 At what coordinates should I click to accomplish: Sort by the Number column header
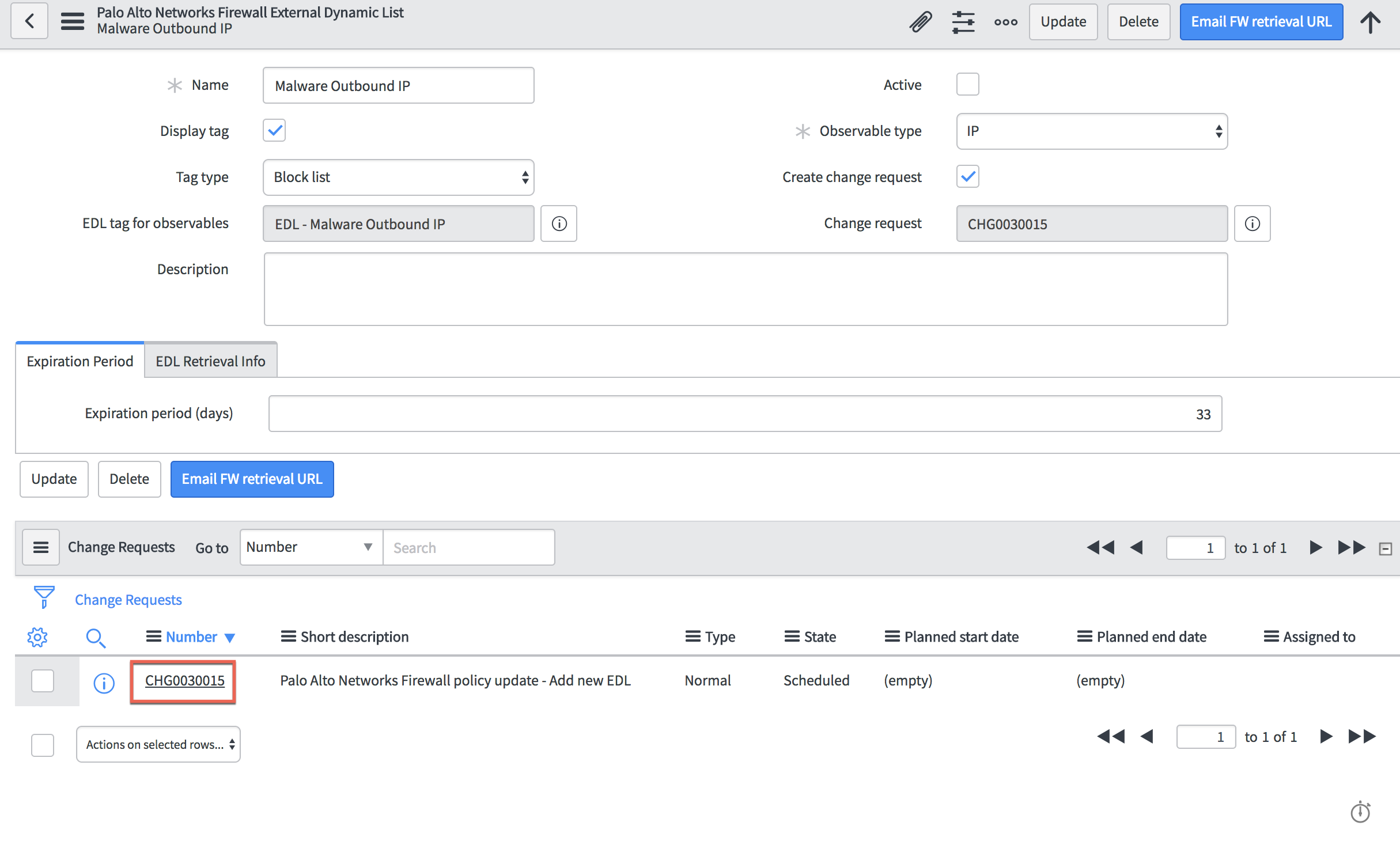pyautogui.click(x=191, y=637)
